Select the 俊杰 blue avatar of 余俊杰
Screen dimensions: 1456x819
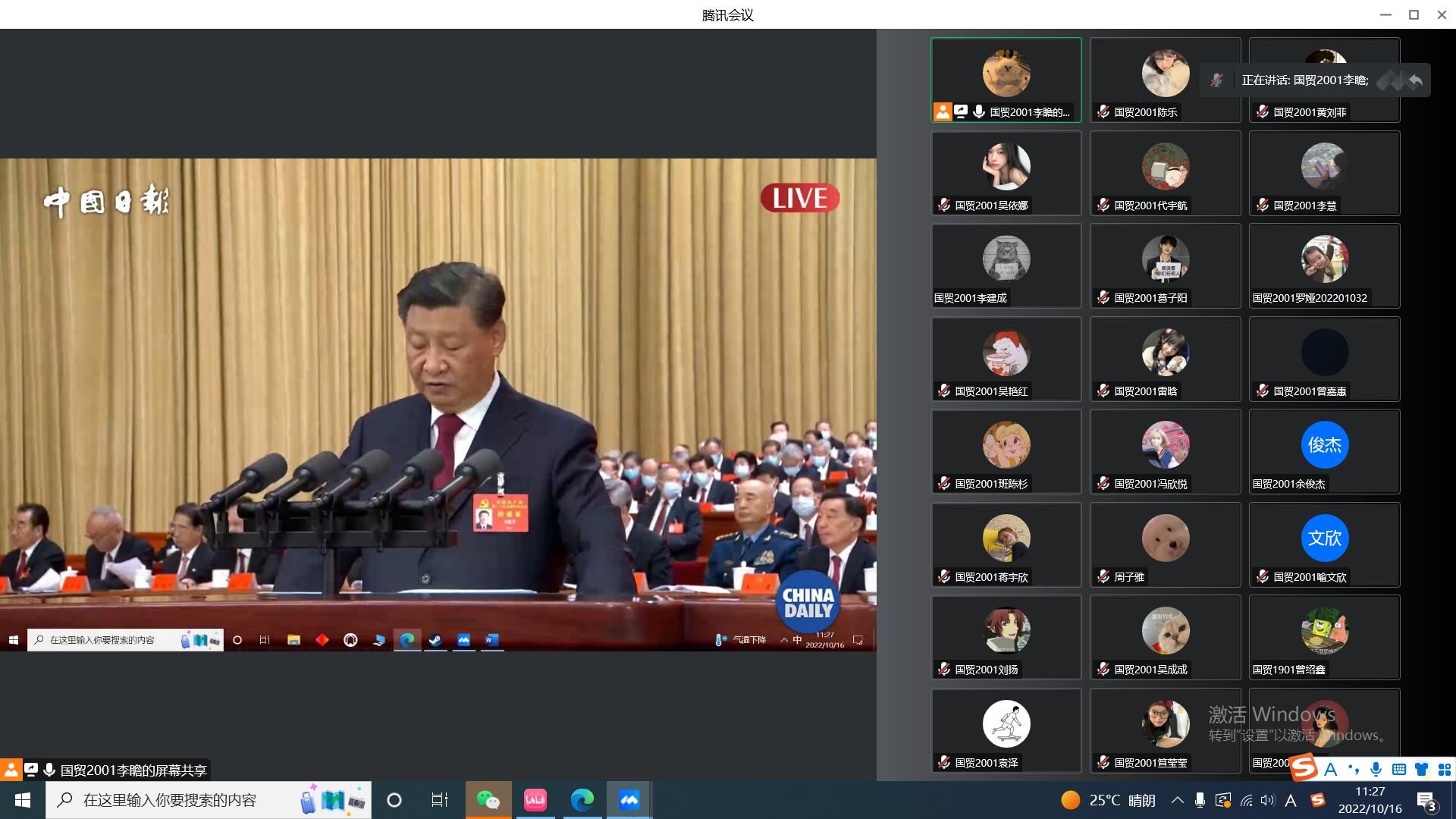(x=1325, y=445)
